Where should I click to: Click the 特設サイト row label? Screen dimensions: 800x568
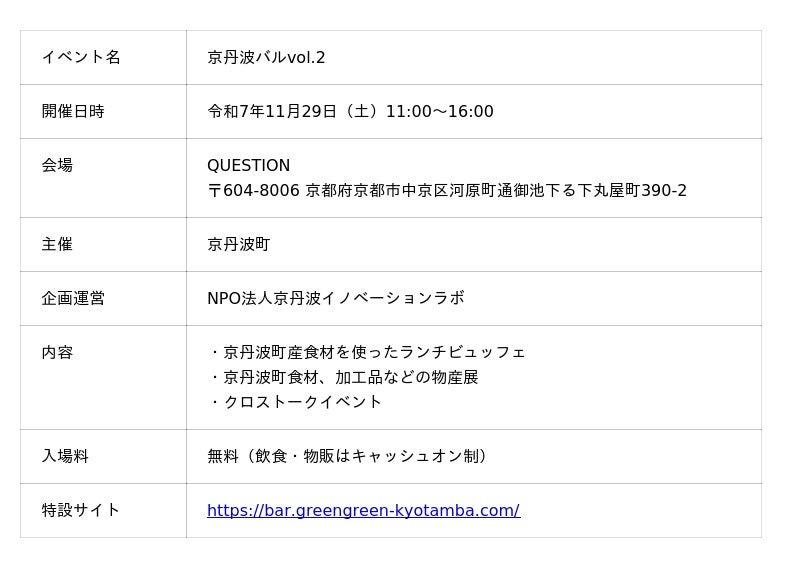pyautogui.click(x=81, y=510)
